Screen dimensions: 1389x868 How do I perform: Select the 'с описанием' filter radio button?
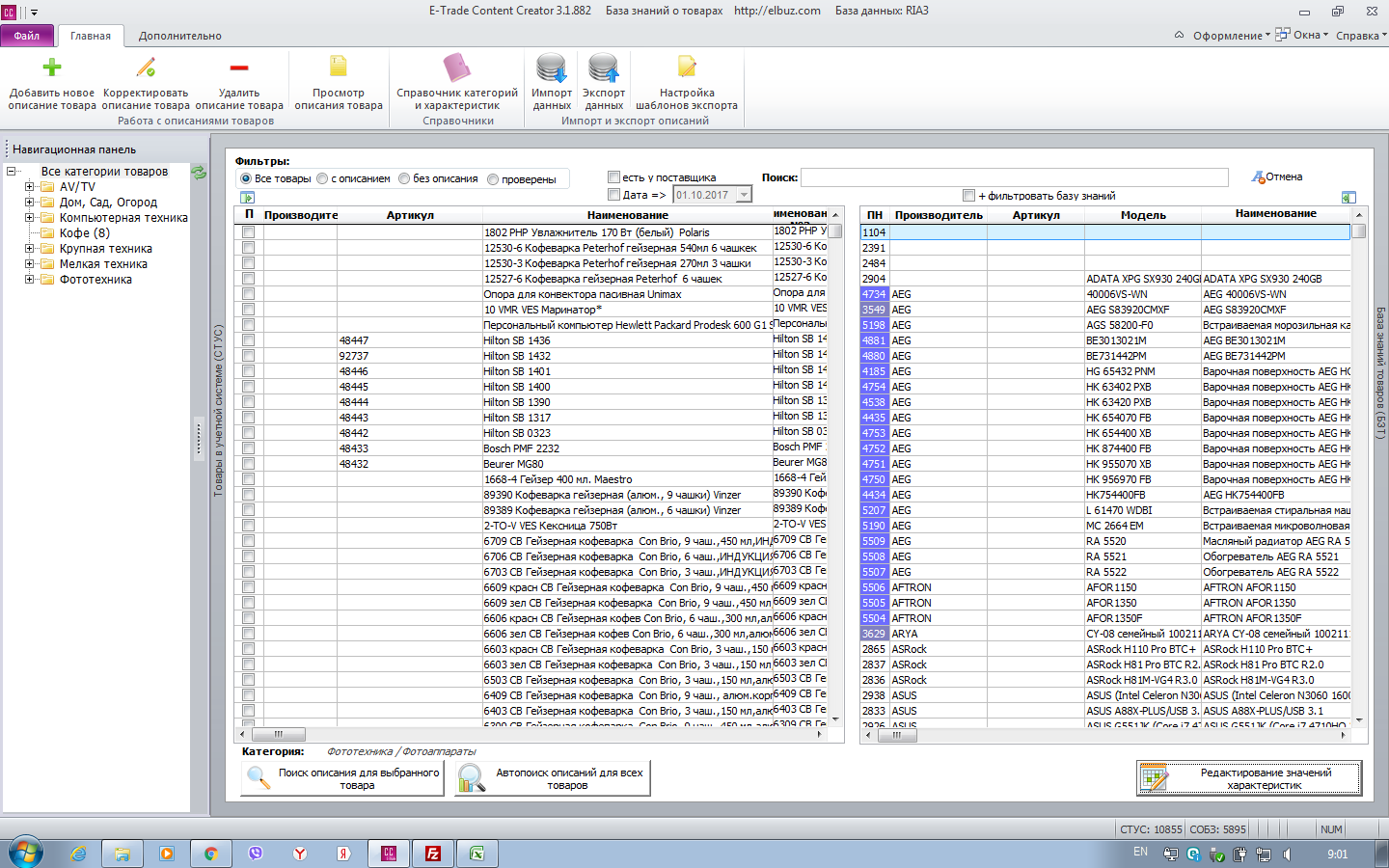[322, 178]
